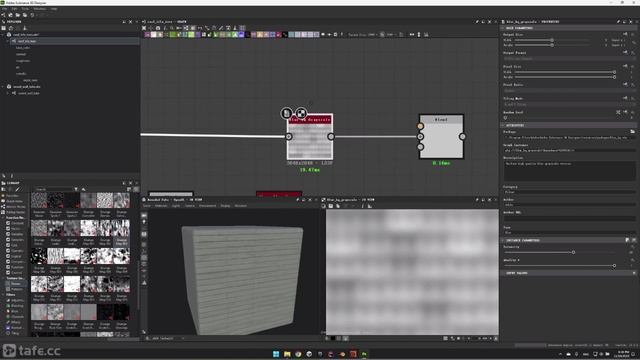
Task: Toggle the Parent Size link lock in graph toolbar
Action: pos(382,35)
